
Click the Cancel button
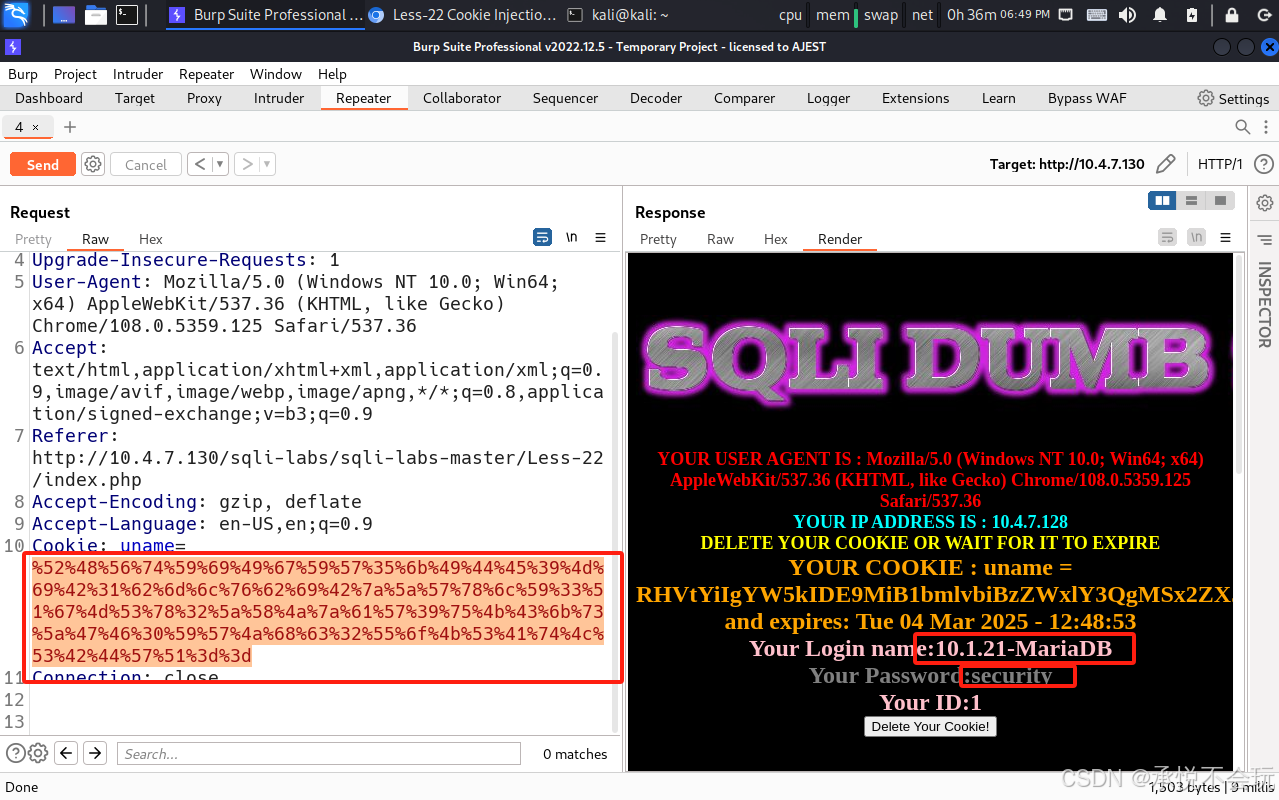(x=146, y=164)
